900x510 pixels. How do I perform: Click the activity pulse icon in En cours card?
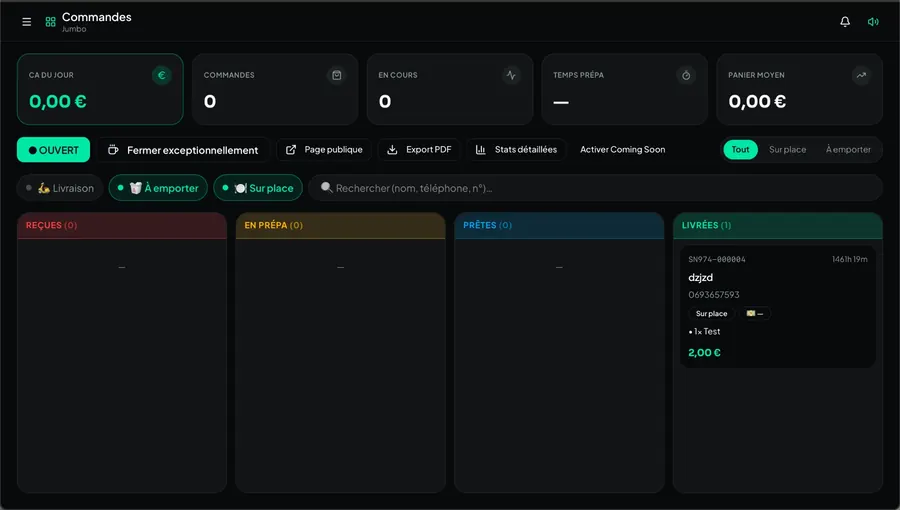tap(511, 75)
